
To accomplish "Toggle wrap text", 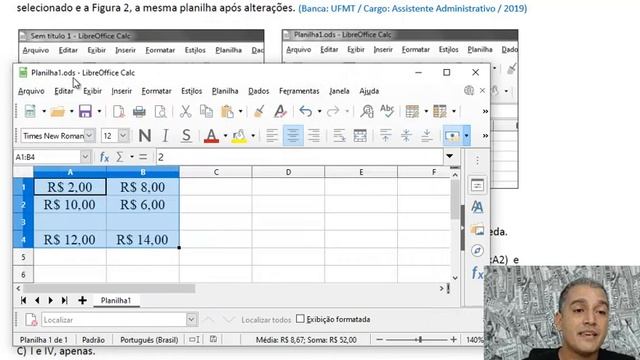I will click(339, 136).
